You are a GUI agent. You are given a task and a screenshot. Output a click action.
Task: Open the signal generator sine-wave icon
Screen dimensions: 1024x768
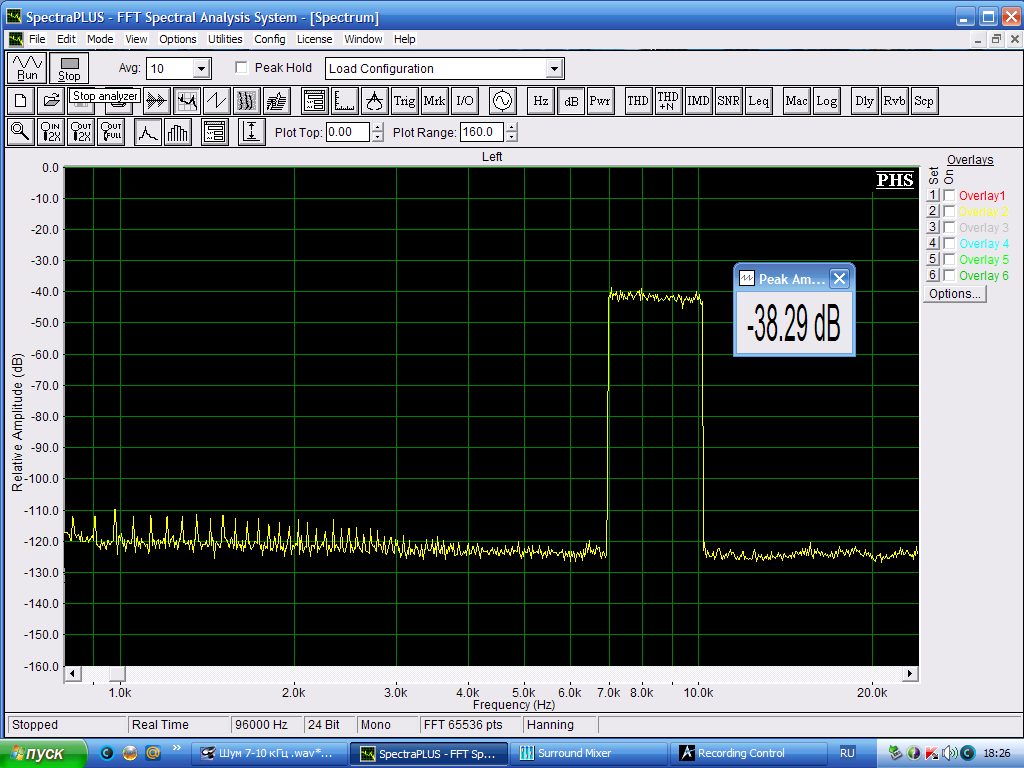(x=500, y=101)
